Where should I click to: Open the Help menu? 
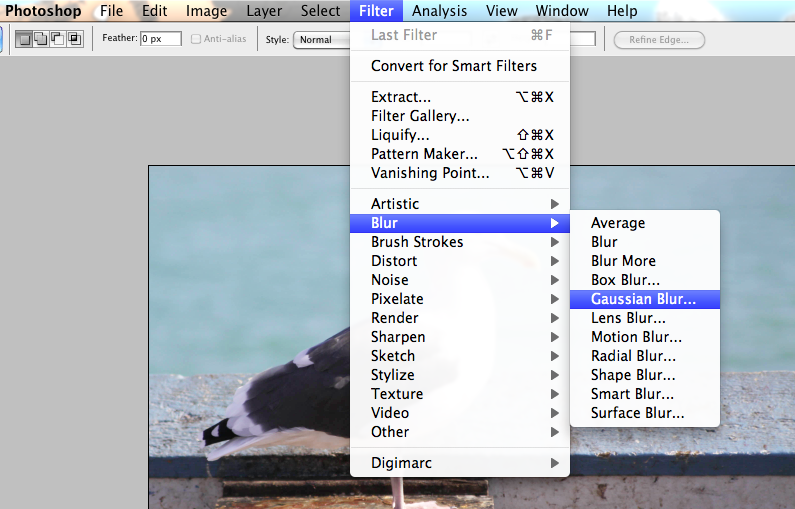tap(622, 11)
